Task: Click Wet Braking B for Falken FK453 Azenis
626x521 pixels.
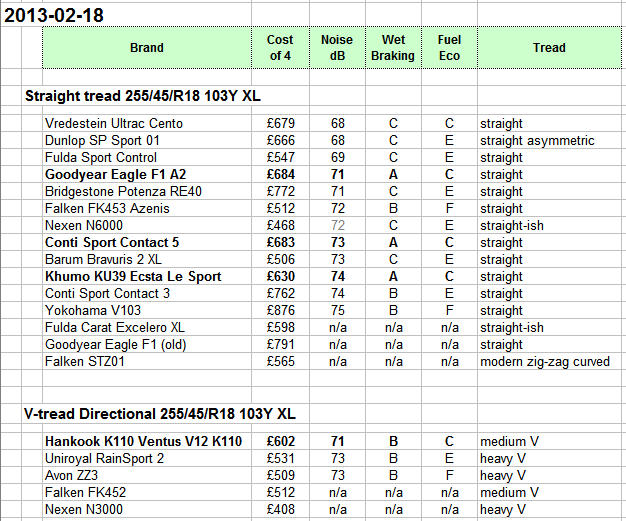Action: point(393,208)
